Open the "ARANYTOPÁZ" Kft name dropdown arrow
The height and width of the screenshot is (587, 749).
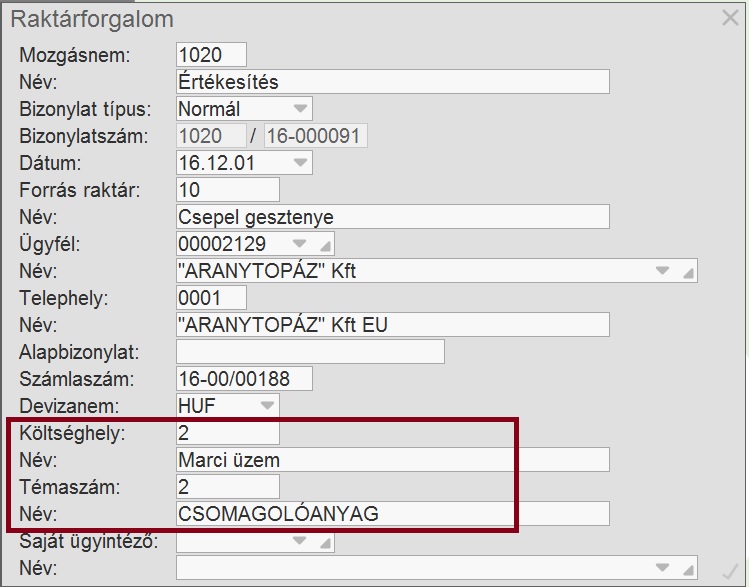tap(661, 271)
